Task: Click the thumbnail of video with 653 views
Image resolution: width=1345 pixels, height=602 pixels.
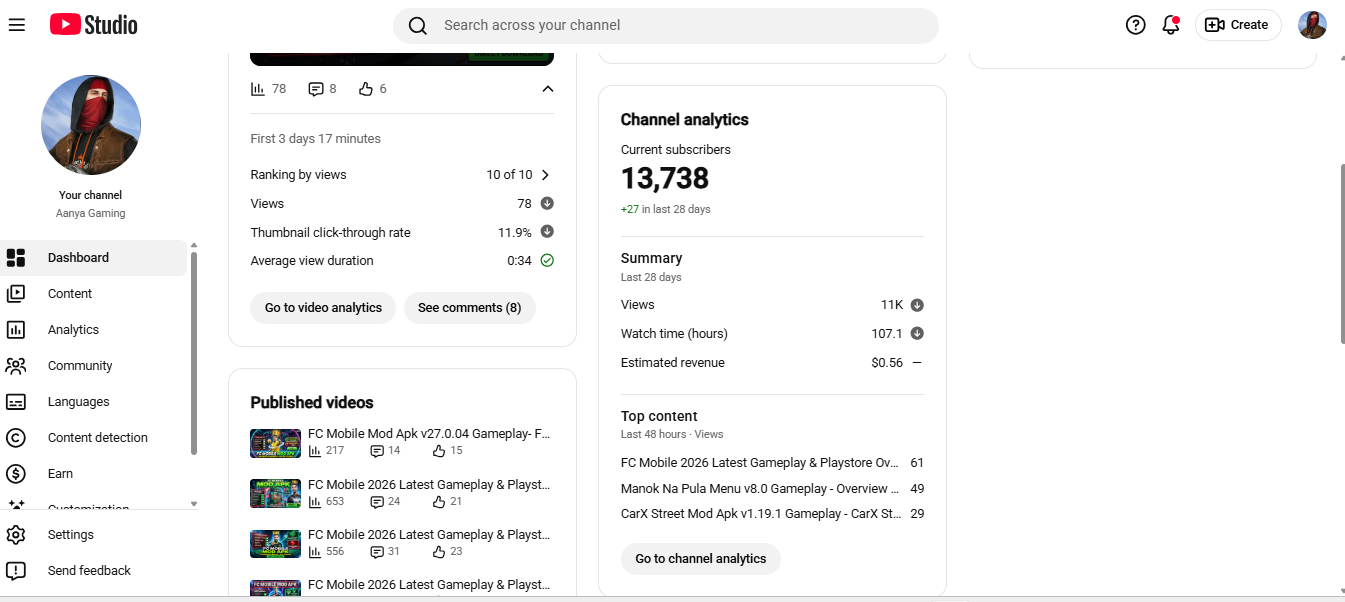Action: tap(275, 493)
